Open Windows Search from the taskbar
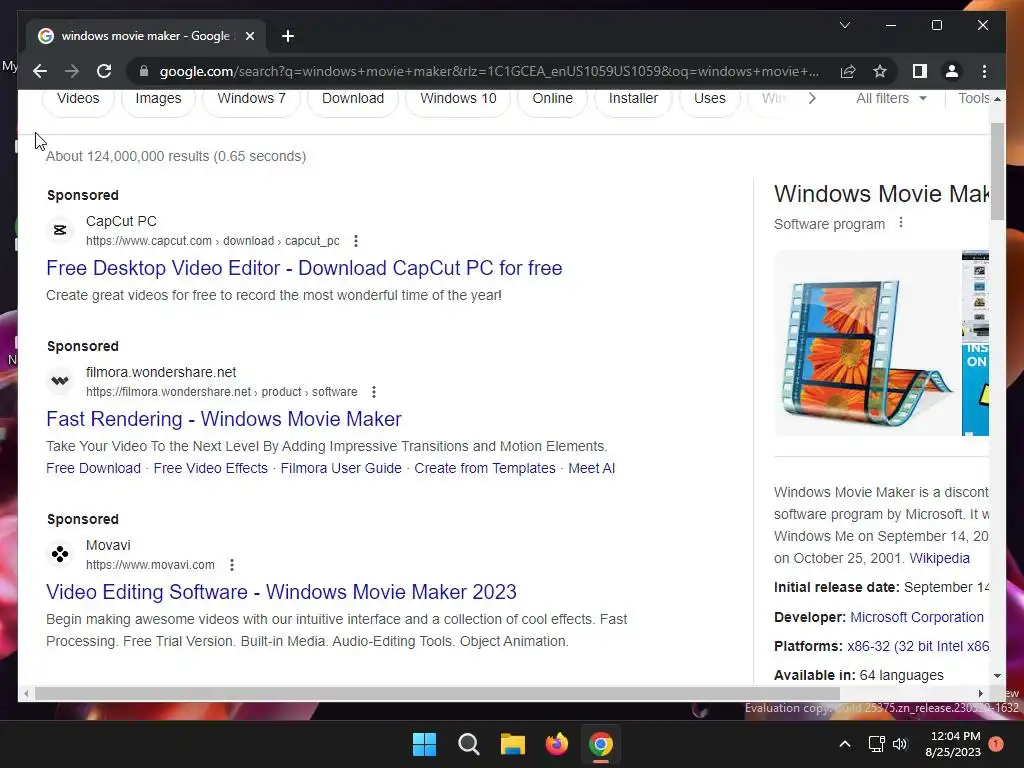Viewport: 1024px width, 768px height. (469, 744)
